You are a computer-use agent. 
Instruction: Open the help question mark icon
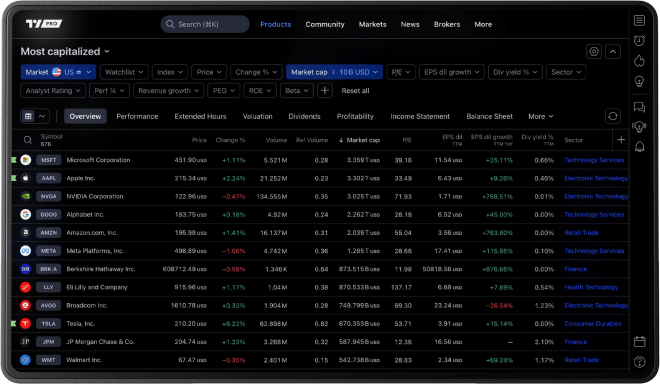pos(639,361)
